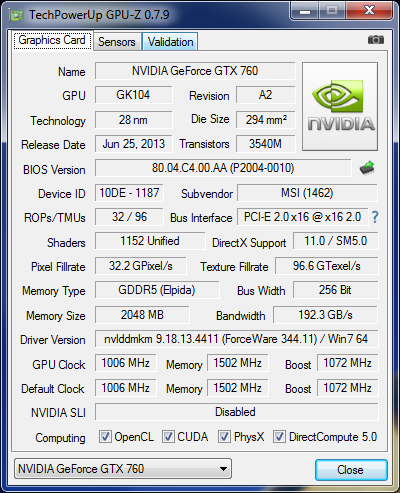400x493 pixels.
Task: Click the Subvendor field MSI (1462)
Action: point(307,193)
